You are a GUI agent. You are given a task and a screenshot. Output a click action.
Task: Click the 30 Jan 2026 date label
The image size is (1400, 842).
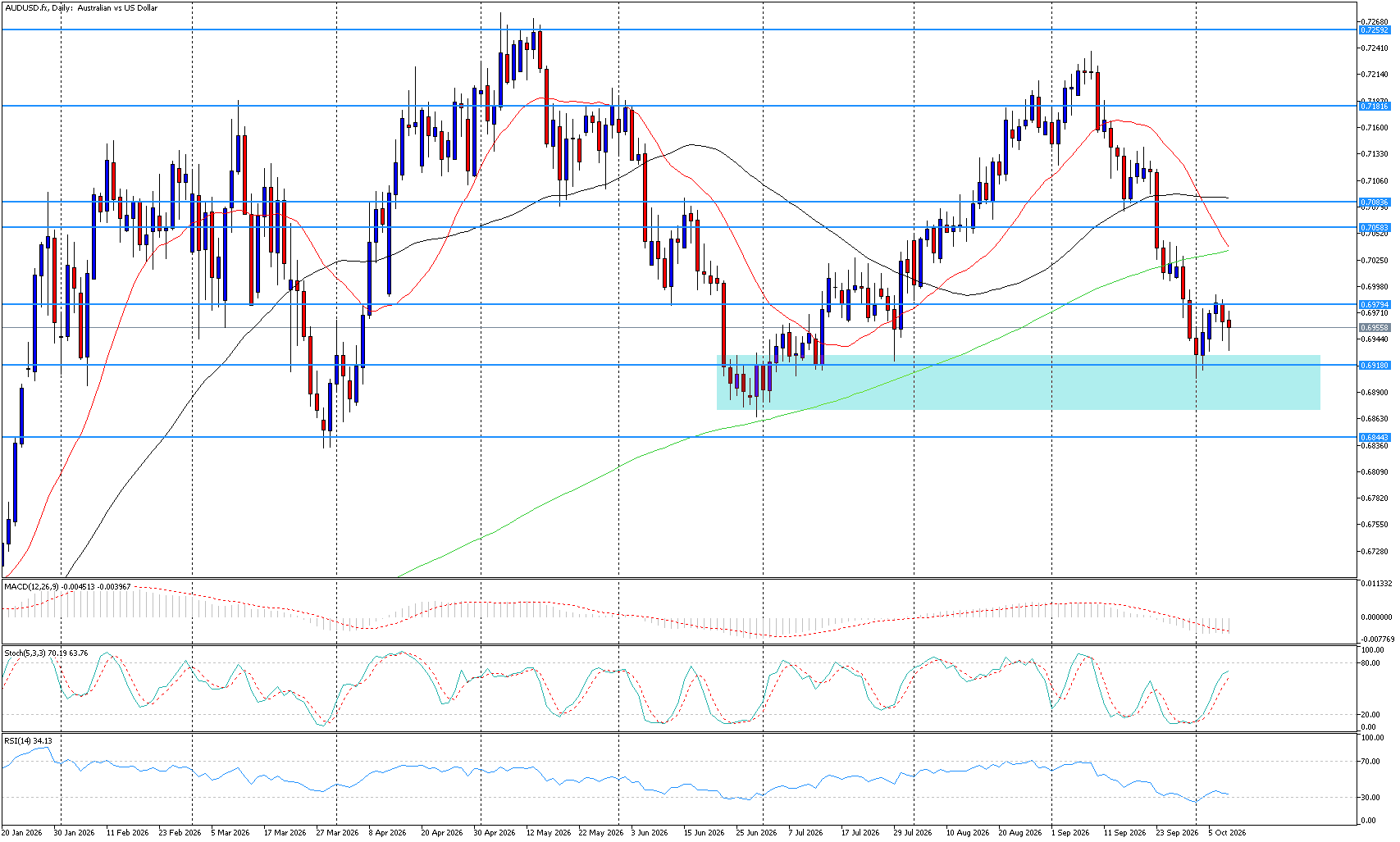[x=75, y=833]
